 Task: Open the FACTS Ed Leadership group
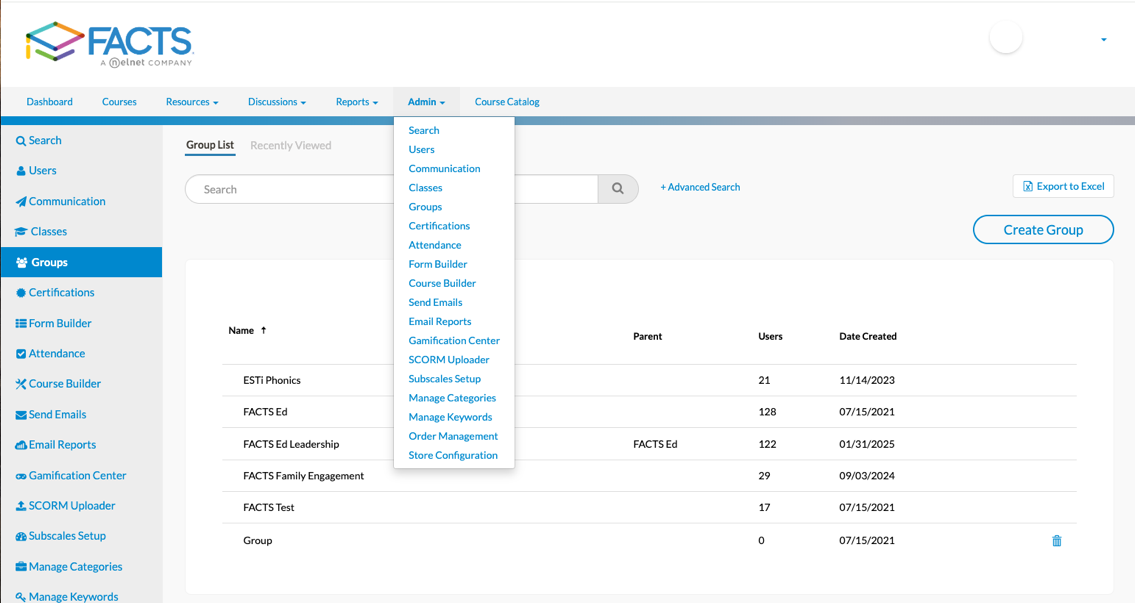(291, 444)
